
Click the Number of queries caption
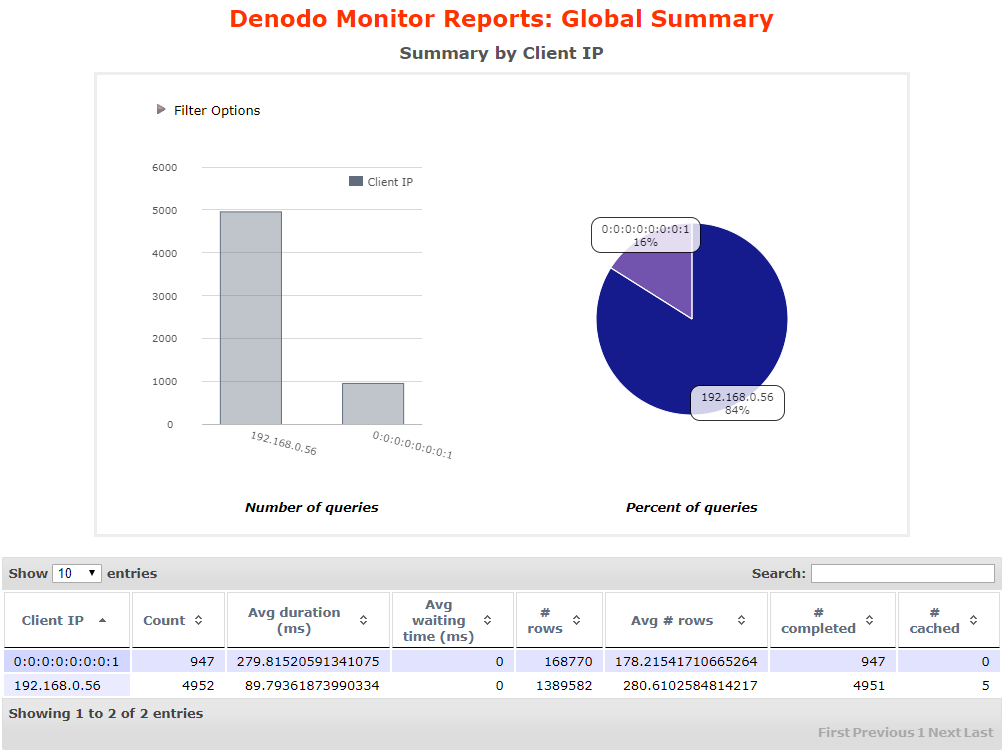coord(311,507)
